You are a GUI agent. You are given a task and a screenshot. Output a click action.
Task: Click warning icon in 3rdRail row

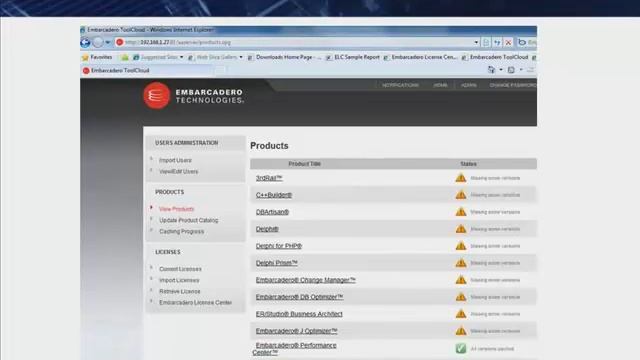click(461, 178)
